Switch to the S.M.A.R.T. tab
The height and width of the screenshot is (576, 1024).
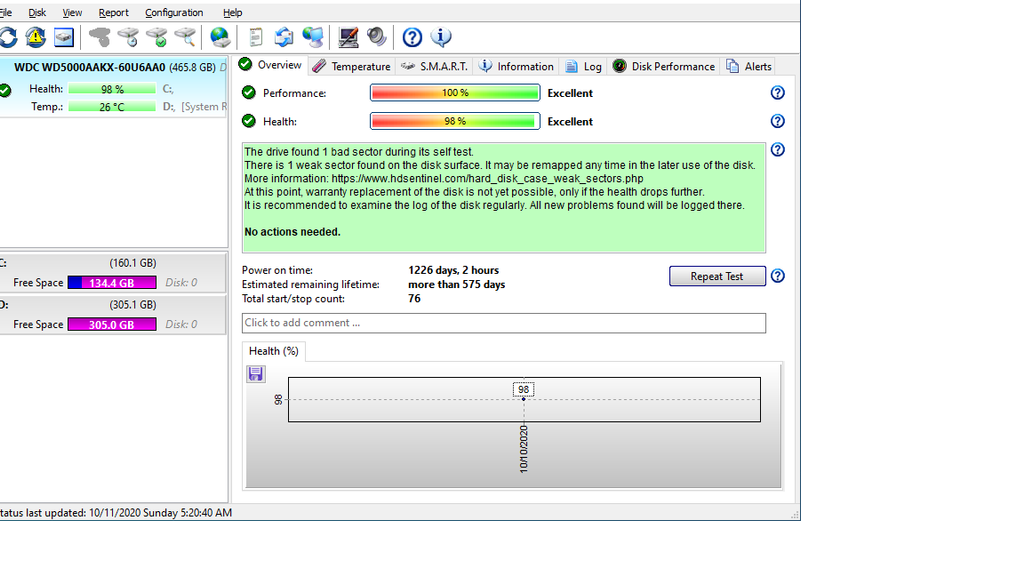(434, 67)
